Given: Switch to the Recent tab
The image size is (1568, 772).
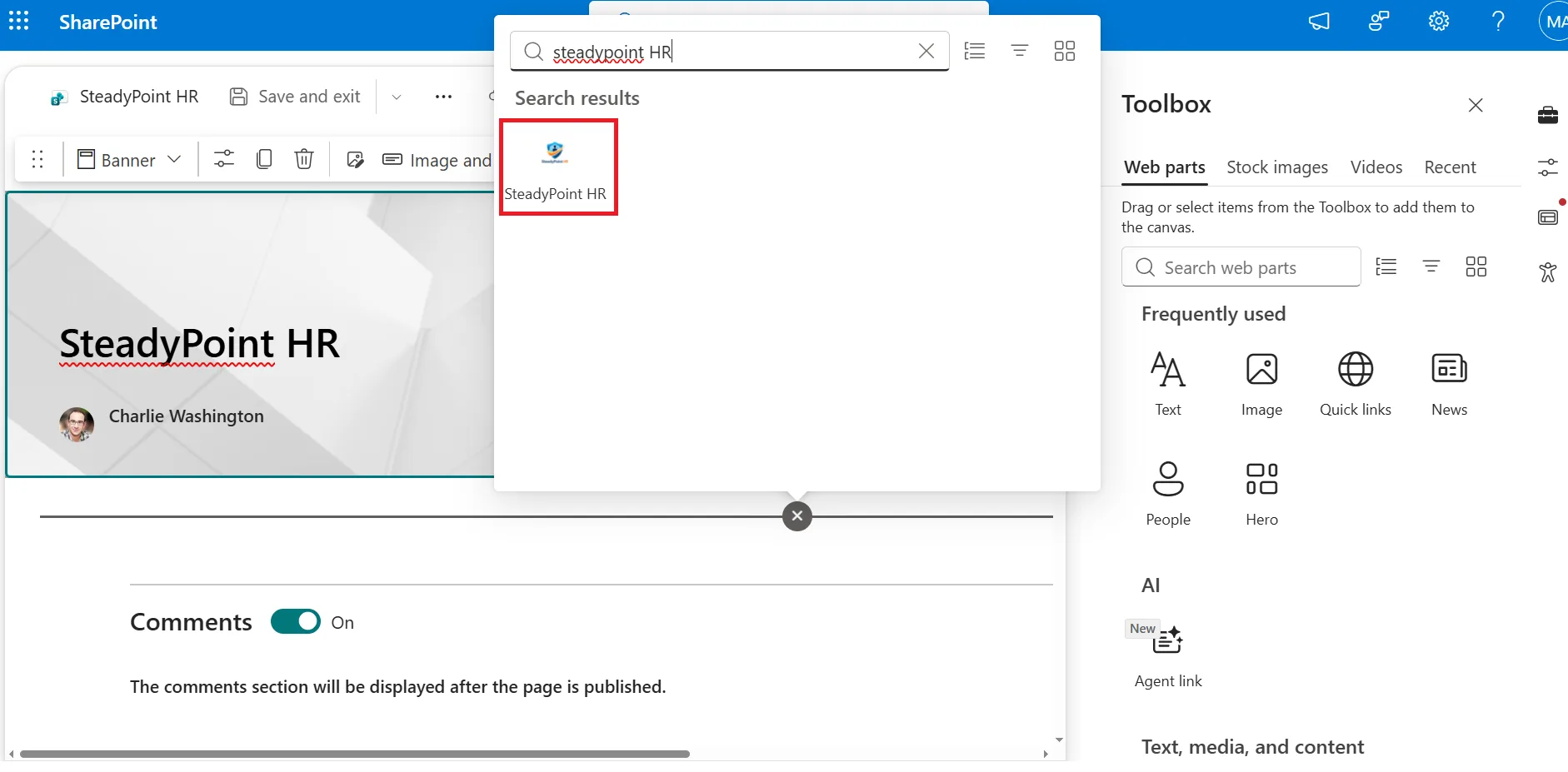Looking at the screenshot, I should click(x=1450, y=167).
